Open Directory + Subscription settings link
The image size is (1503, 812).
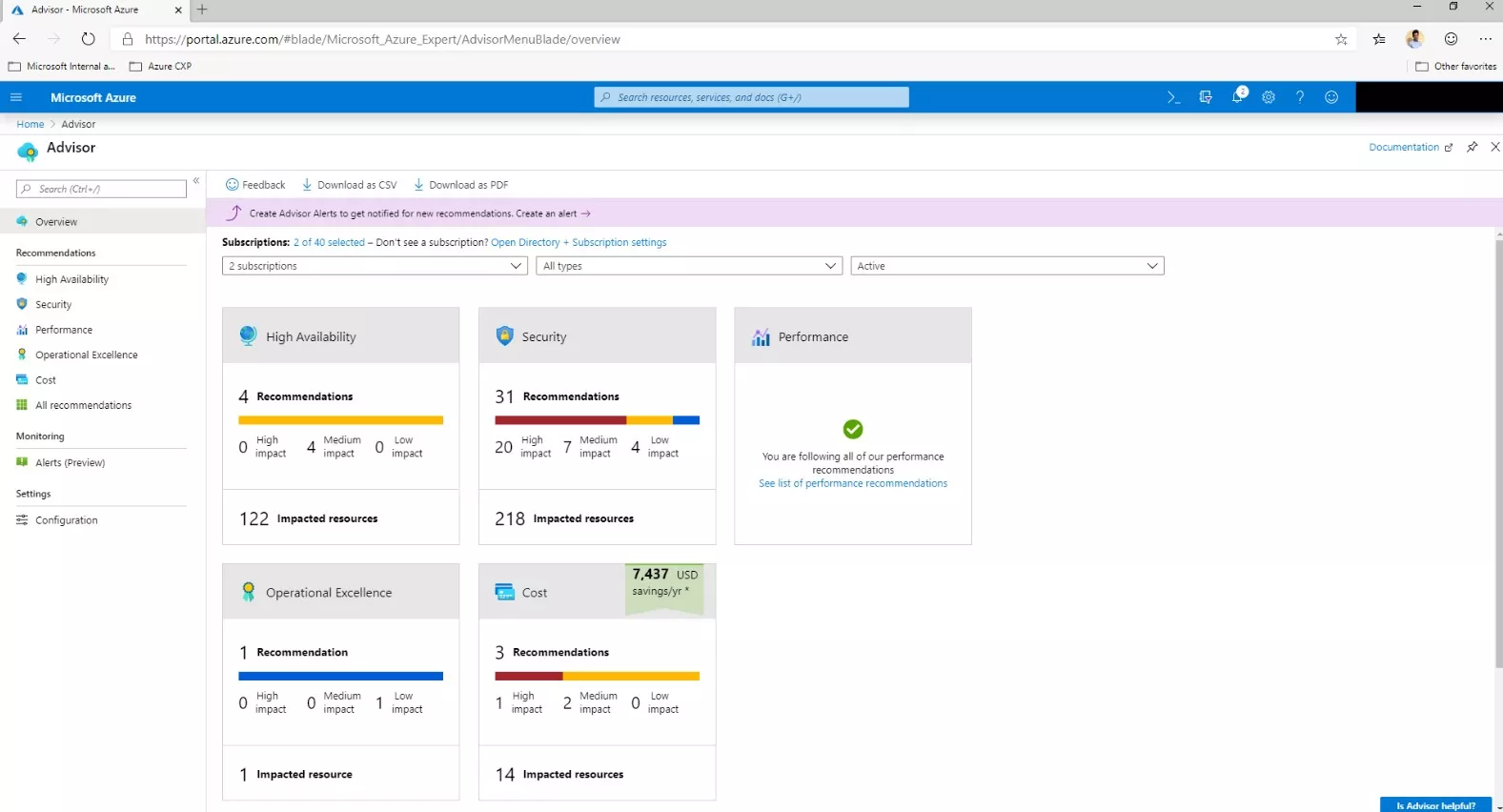[579, 243]
